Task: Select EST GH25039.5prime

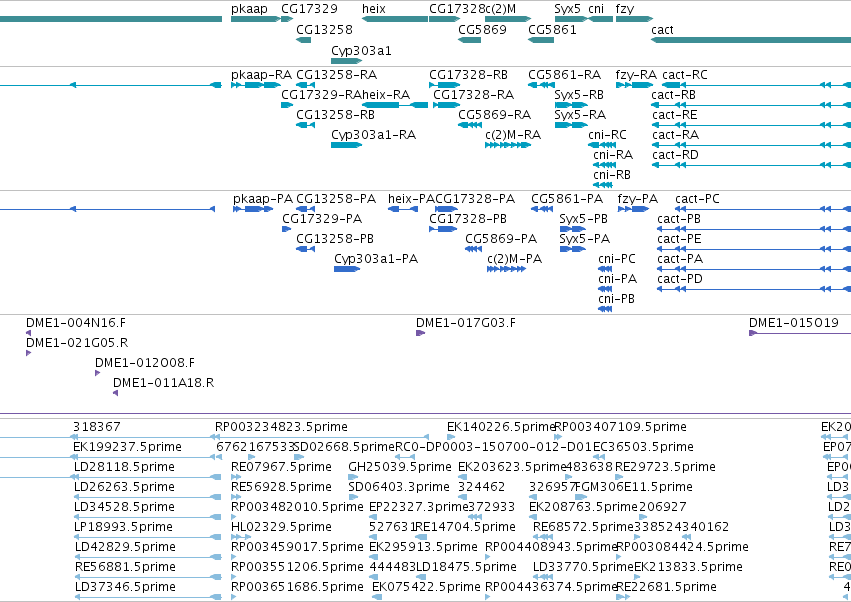Action: coord(352,477)
